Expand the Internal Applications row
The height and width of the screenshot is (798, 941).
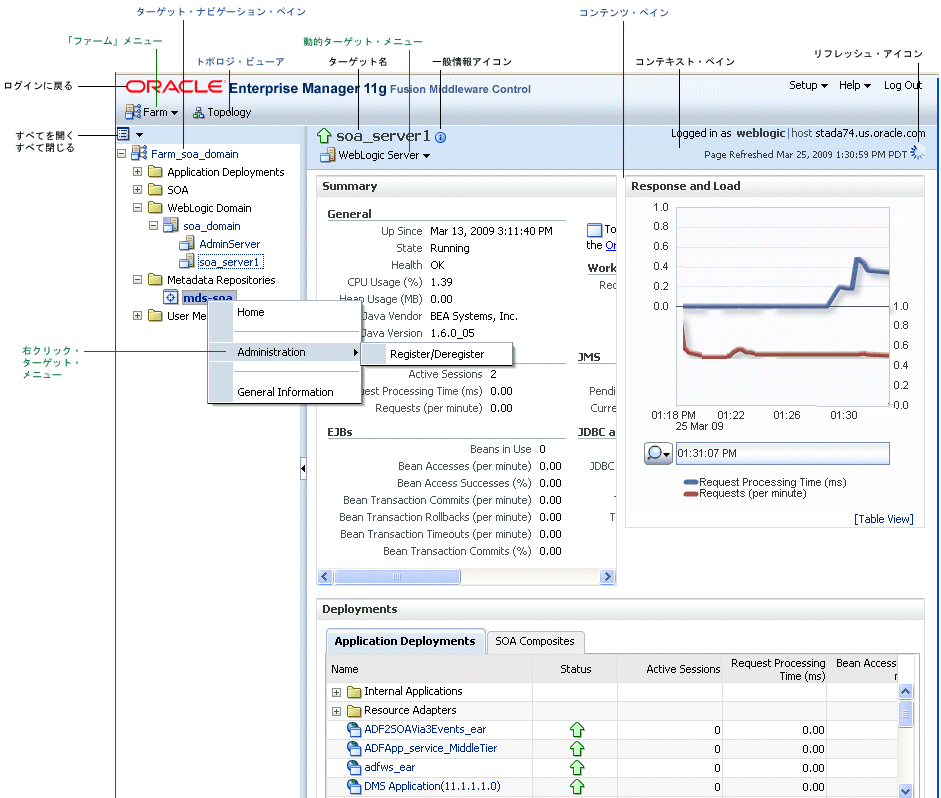tap(336, 692)
